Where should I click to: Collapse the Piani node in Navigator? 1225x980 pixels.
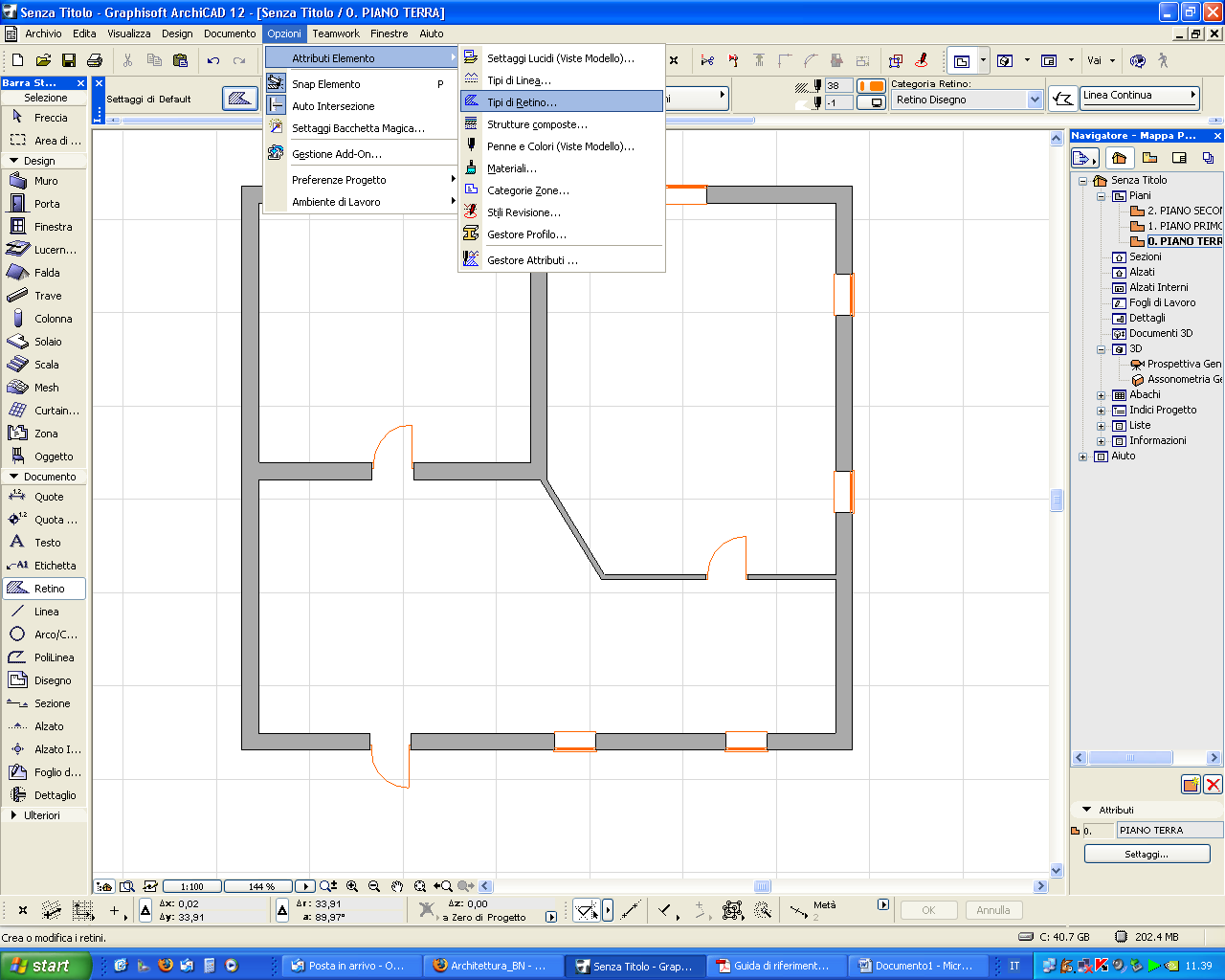coord(1101,195)
